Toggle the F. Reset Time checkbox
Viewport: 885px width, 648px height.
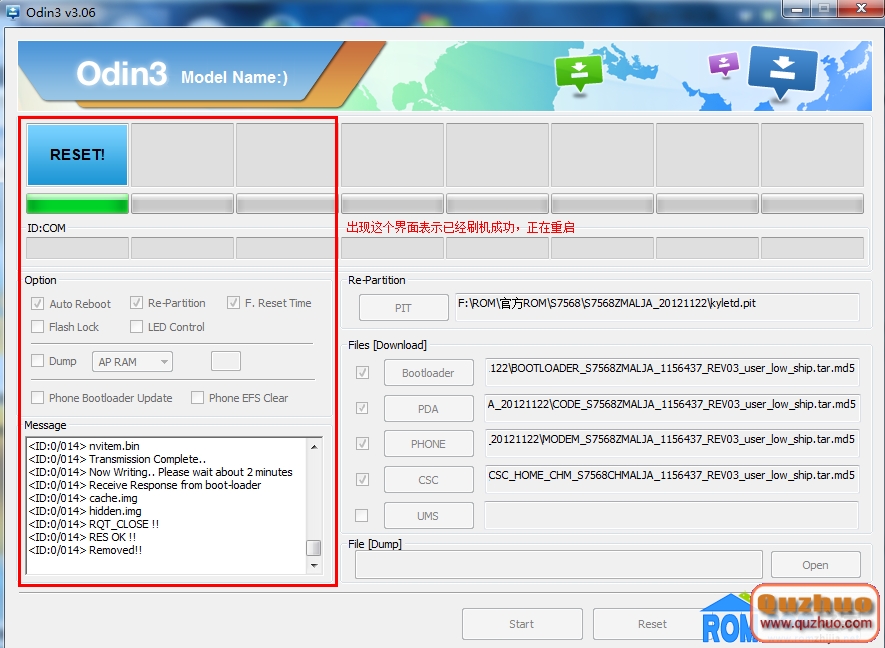coord(234,303)
